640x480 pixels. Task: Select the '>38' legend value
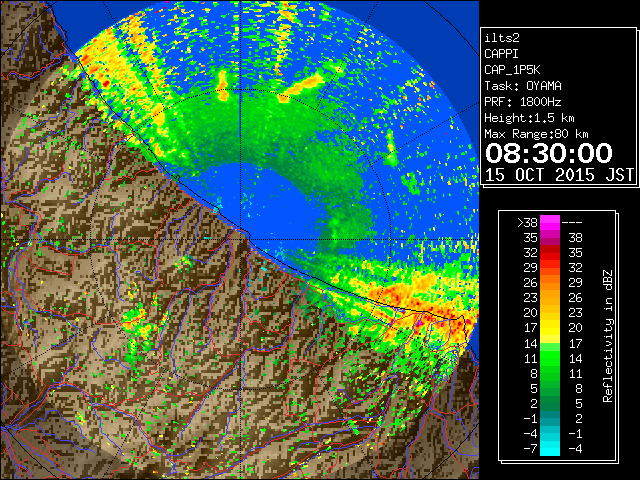coord(527,223)
